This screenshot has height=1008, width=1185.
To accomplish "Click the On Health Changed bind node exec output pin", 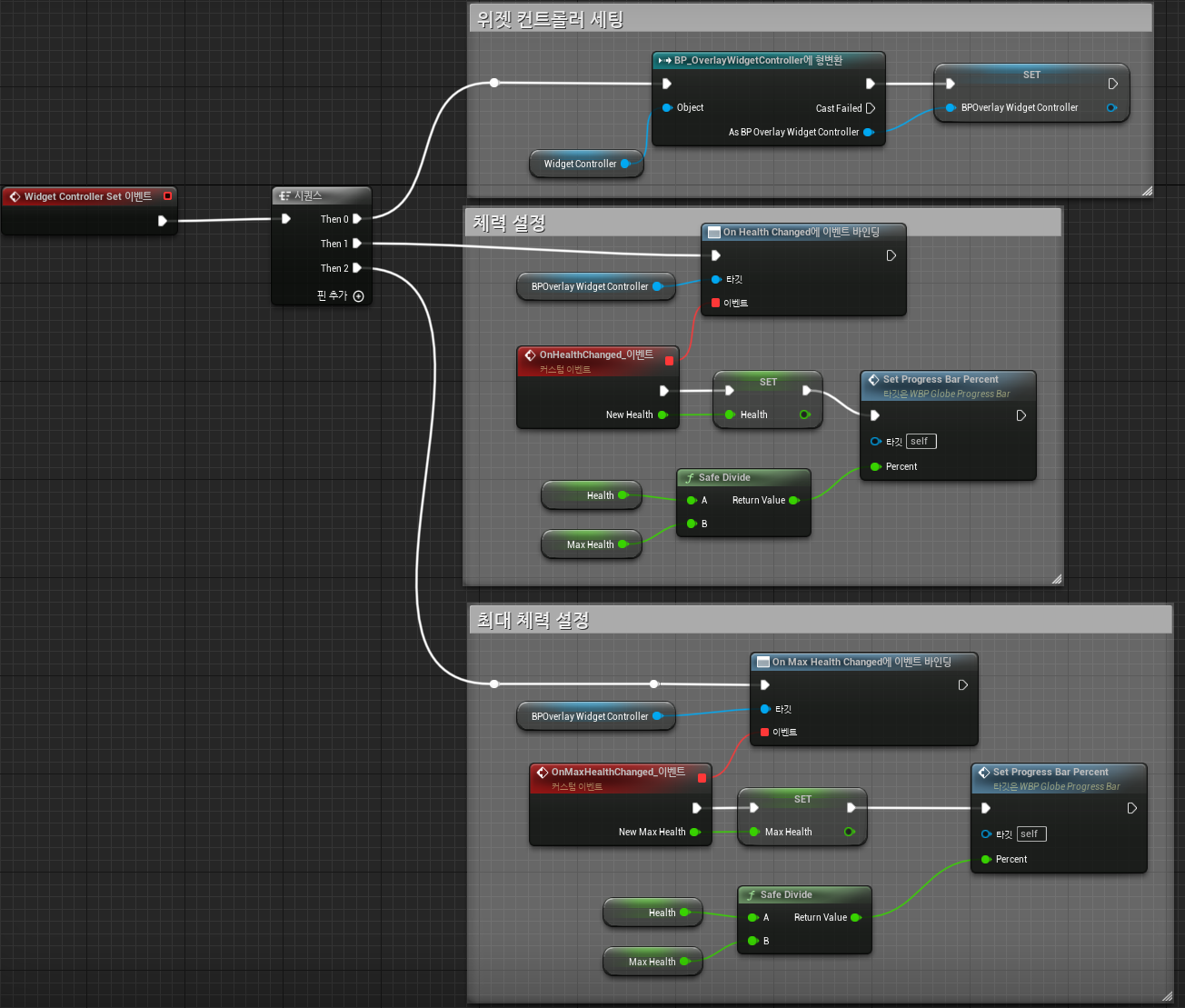I will [x=891, y=255].
